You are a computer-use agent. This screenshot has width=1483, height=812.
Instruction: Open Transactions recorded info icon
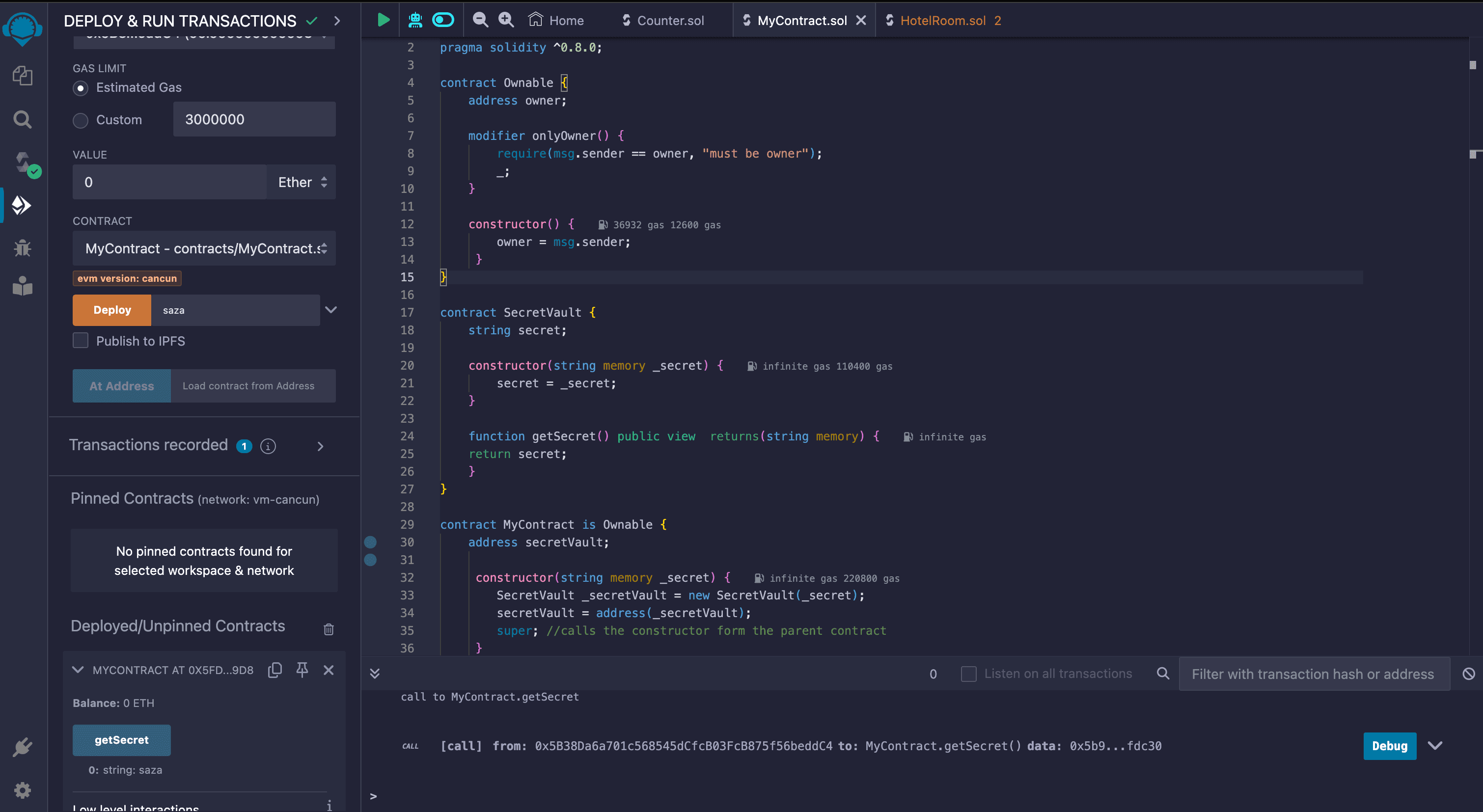[268, 446]
